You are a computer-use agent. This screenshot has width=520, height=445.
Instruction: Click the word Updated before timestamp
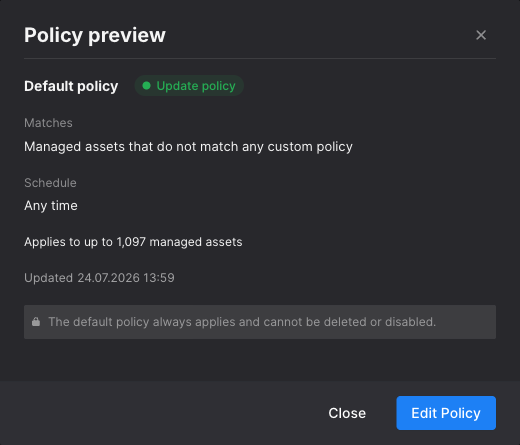click(48, 278)
